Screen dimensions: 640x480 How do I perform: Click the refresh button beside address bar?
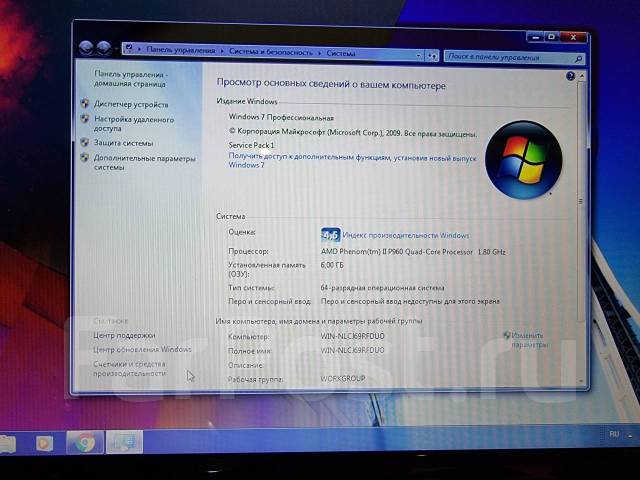432,56
